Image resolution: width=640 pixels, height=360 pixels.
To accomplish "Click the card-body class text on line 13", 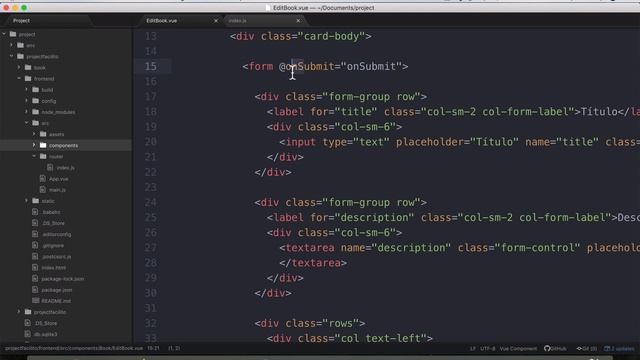I will tap(334, 36).
